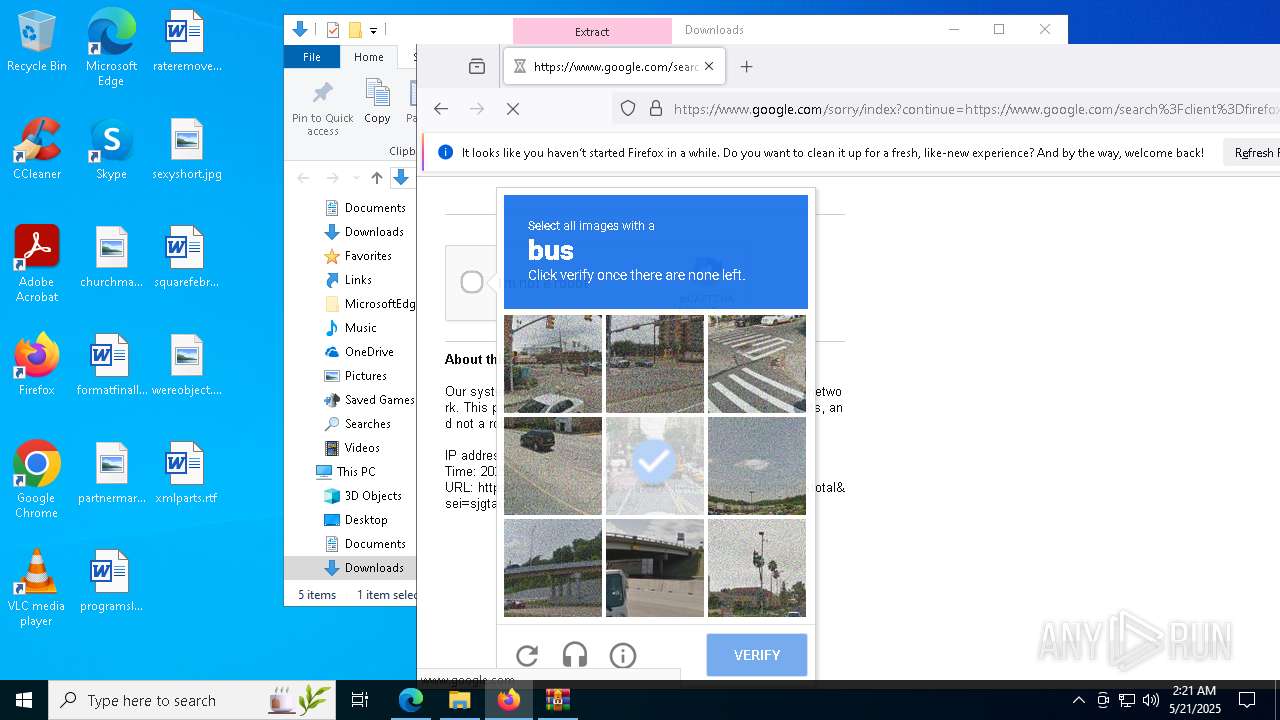1280x720 pixels.
Task: Open a new Firefox tab
Action: [x=746, y=67]
